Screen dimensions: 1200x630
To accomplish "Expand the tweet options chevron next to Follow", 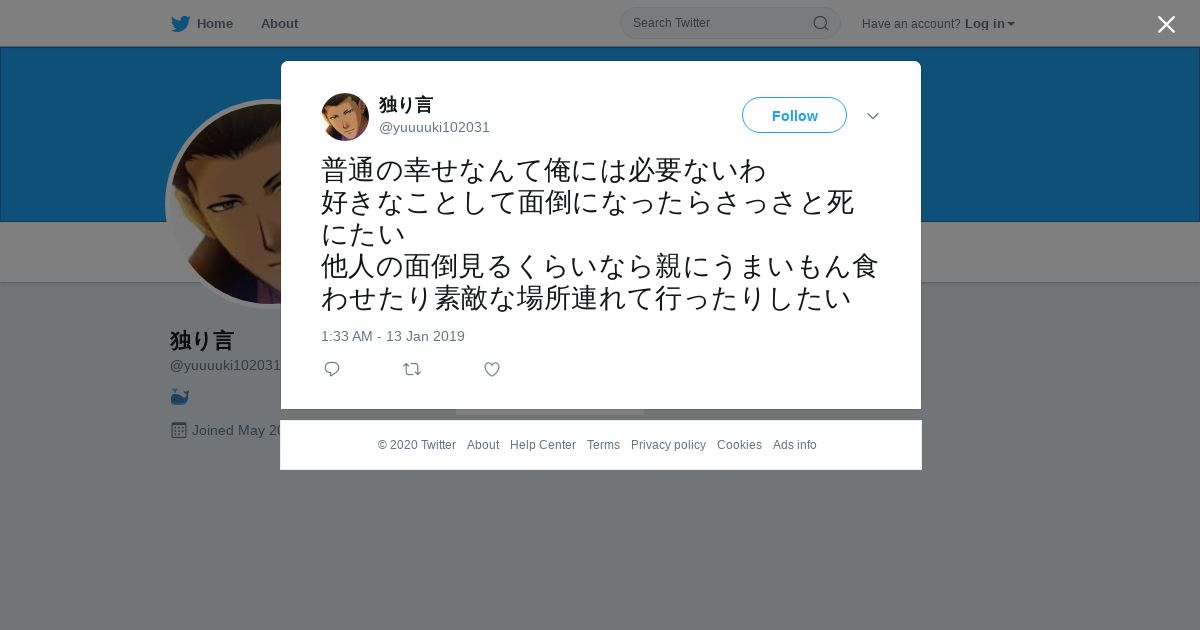I will click(872, 116).
